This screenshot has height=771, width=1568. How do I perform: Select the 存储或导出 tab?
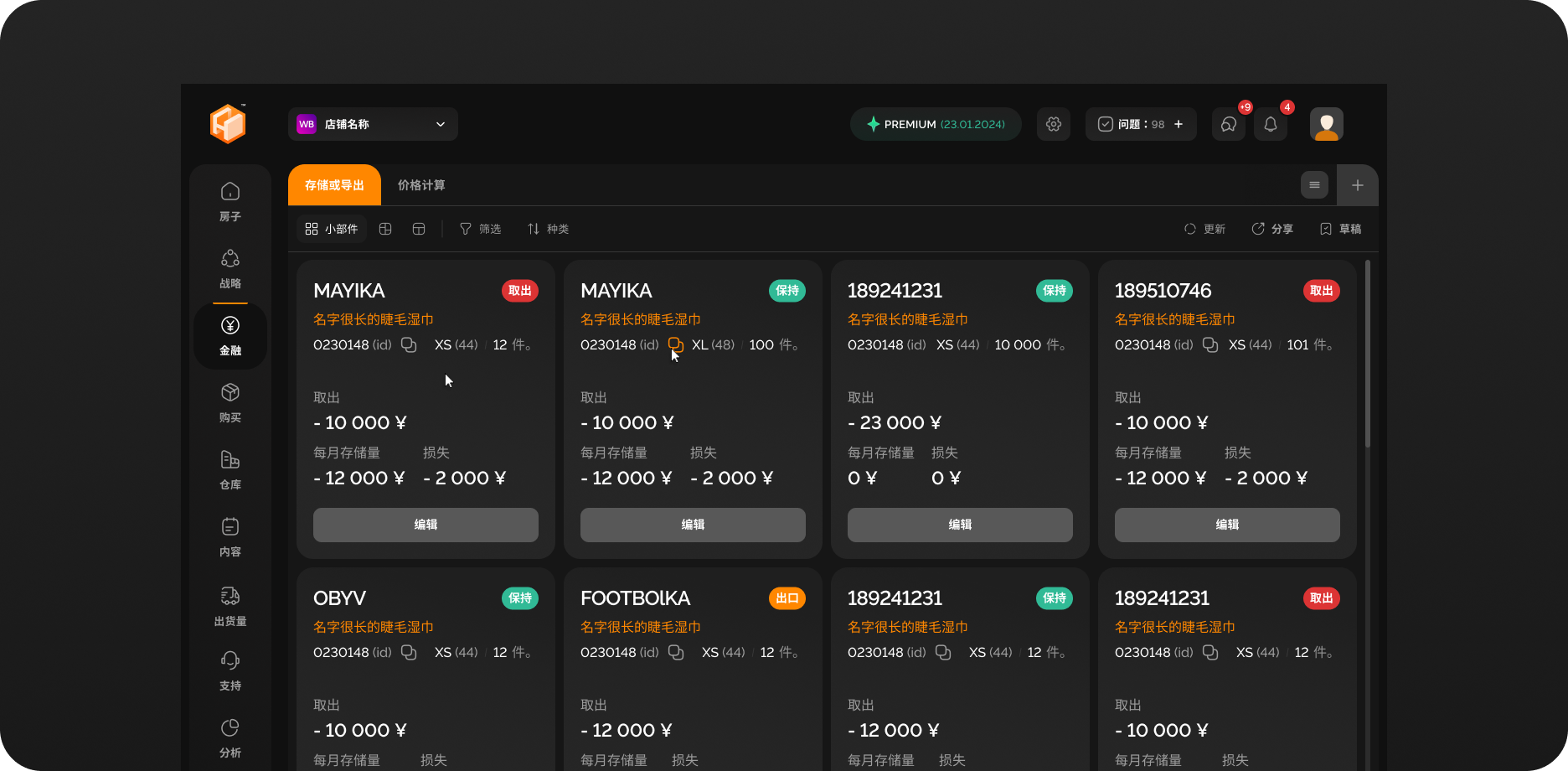point(334,185)
